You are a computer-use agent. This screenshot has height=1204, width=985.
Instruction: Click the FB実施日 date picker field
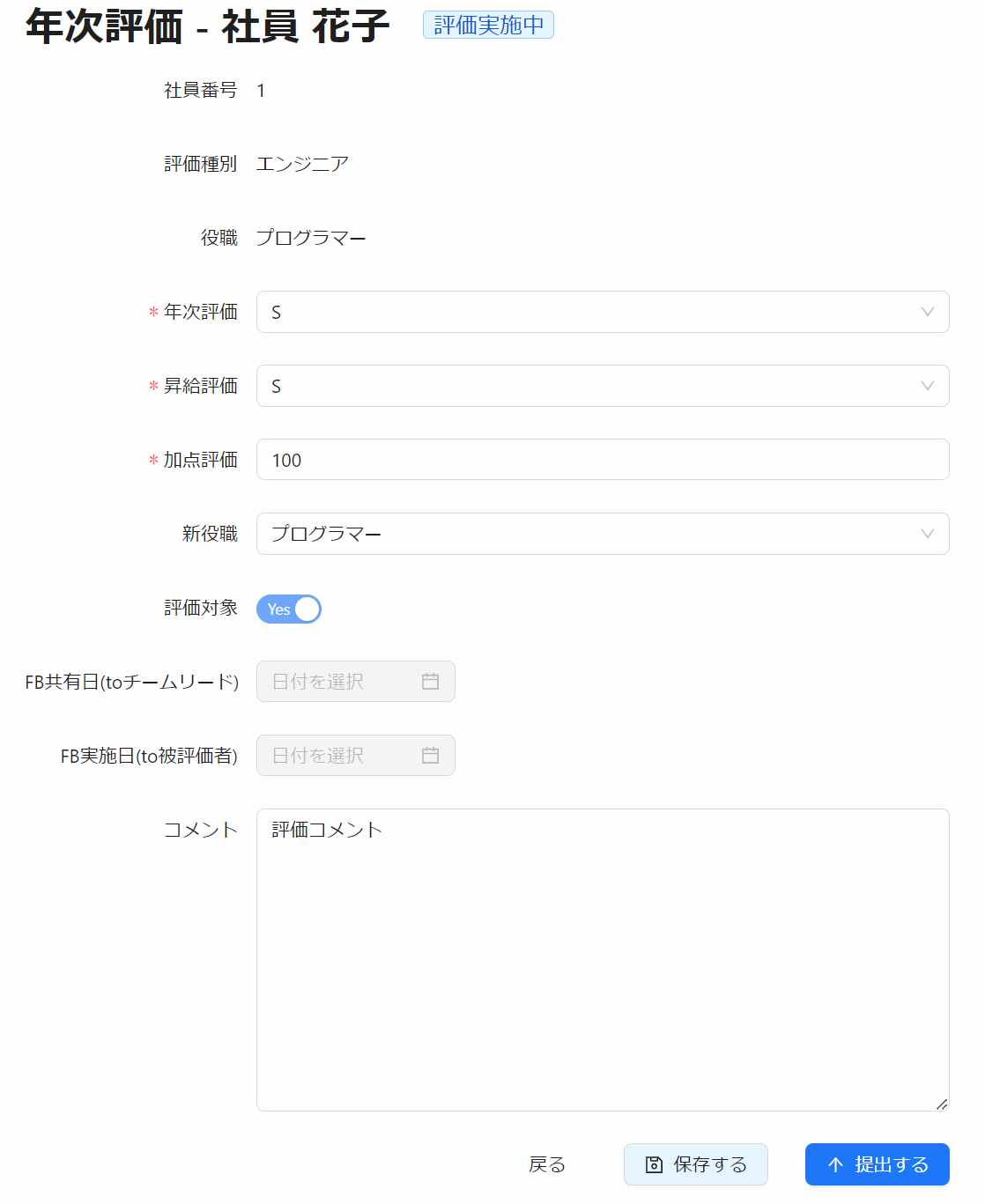point(344,756)
